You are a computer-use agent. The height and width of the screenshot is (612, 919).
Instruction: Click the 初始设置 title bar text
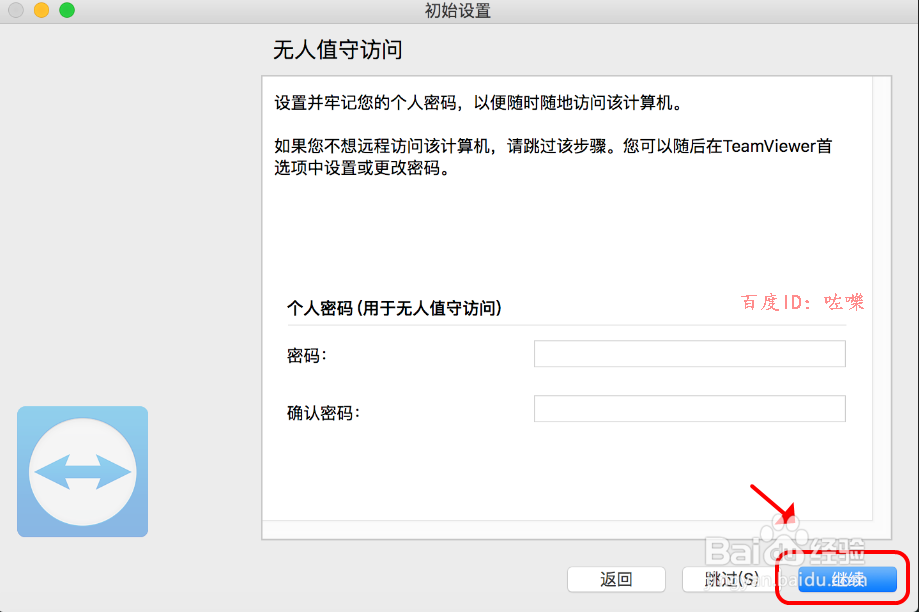point(459,11)
